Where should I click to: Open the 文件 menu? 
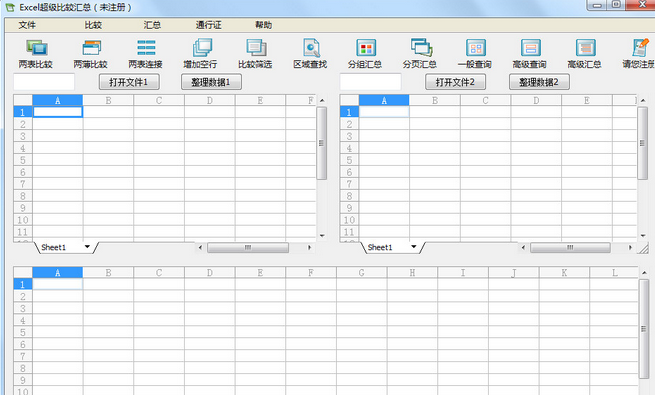click(x=27, y=25)
